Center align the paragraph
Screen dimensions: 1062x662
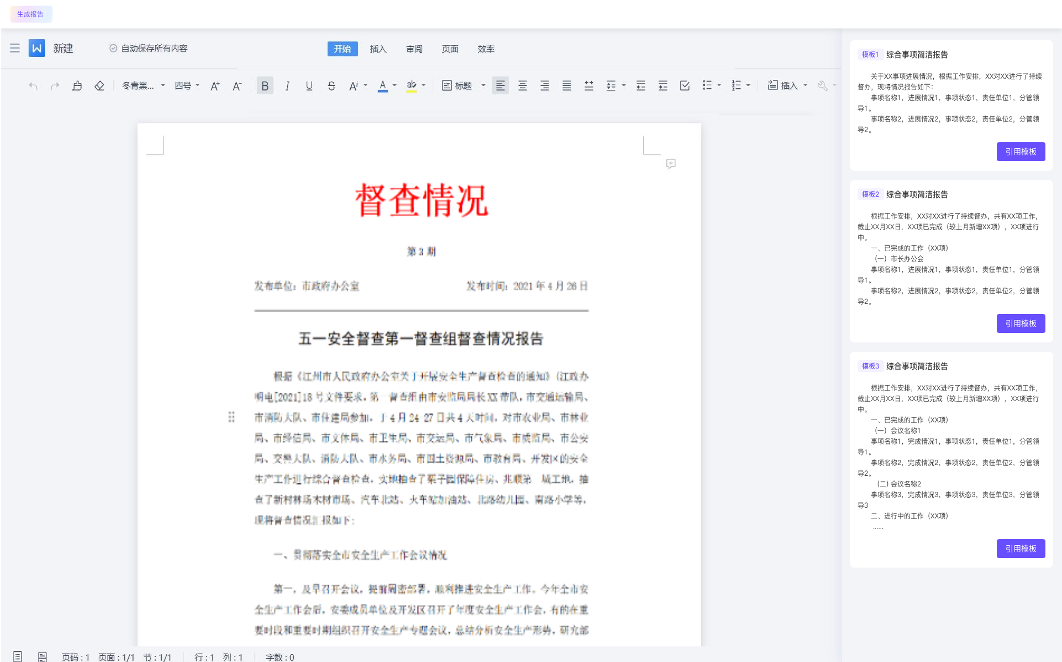coord(522,86)
